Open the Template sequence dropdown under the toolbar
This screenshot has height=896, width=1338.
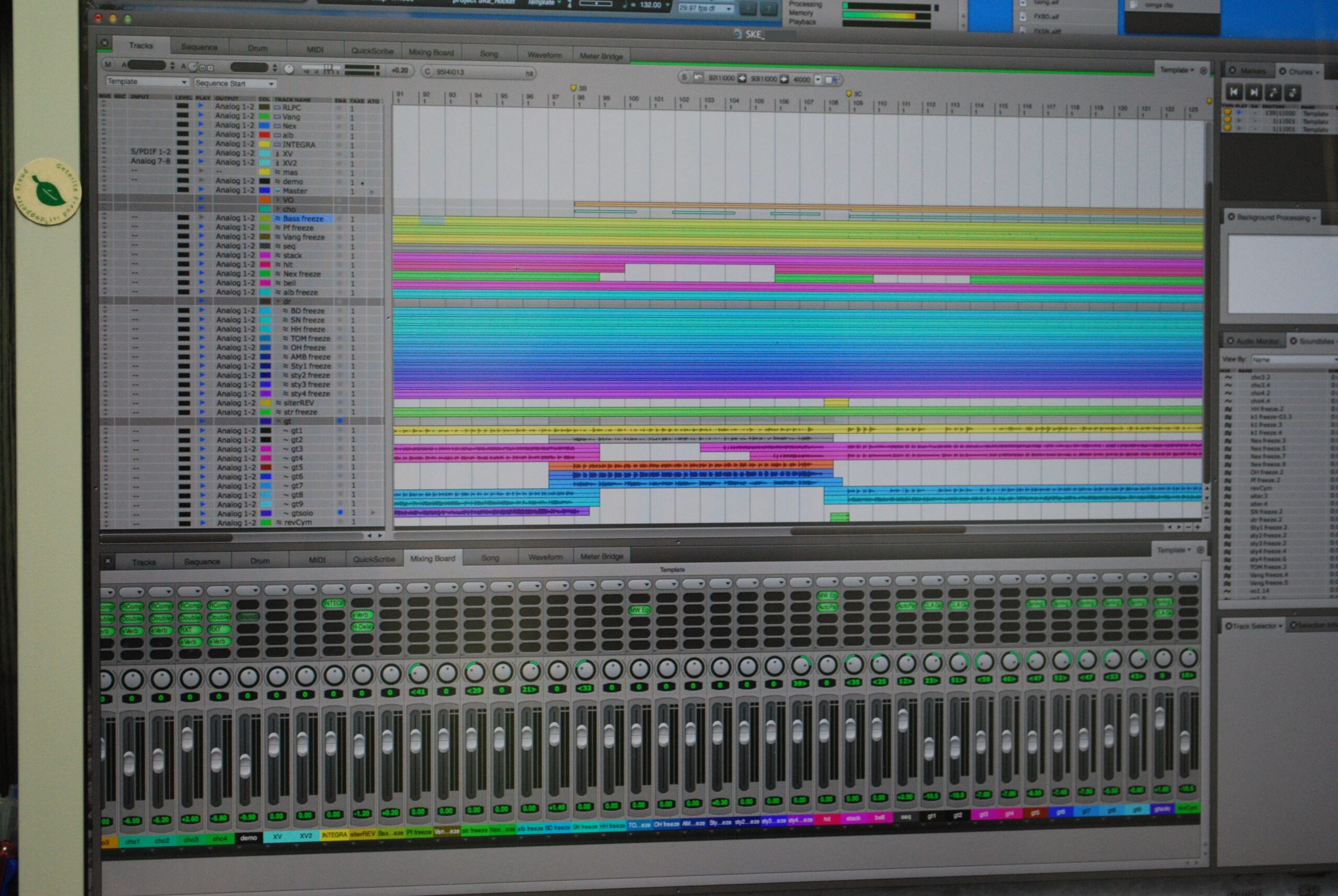point(147,82)
